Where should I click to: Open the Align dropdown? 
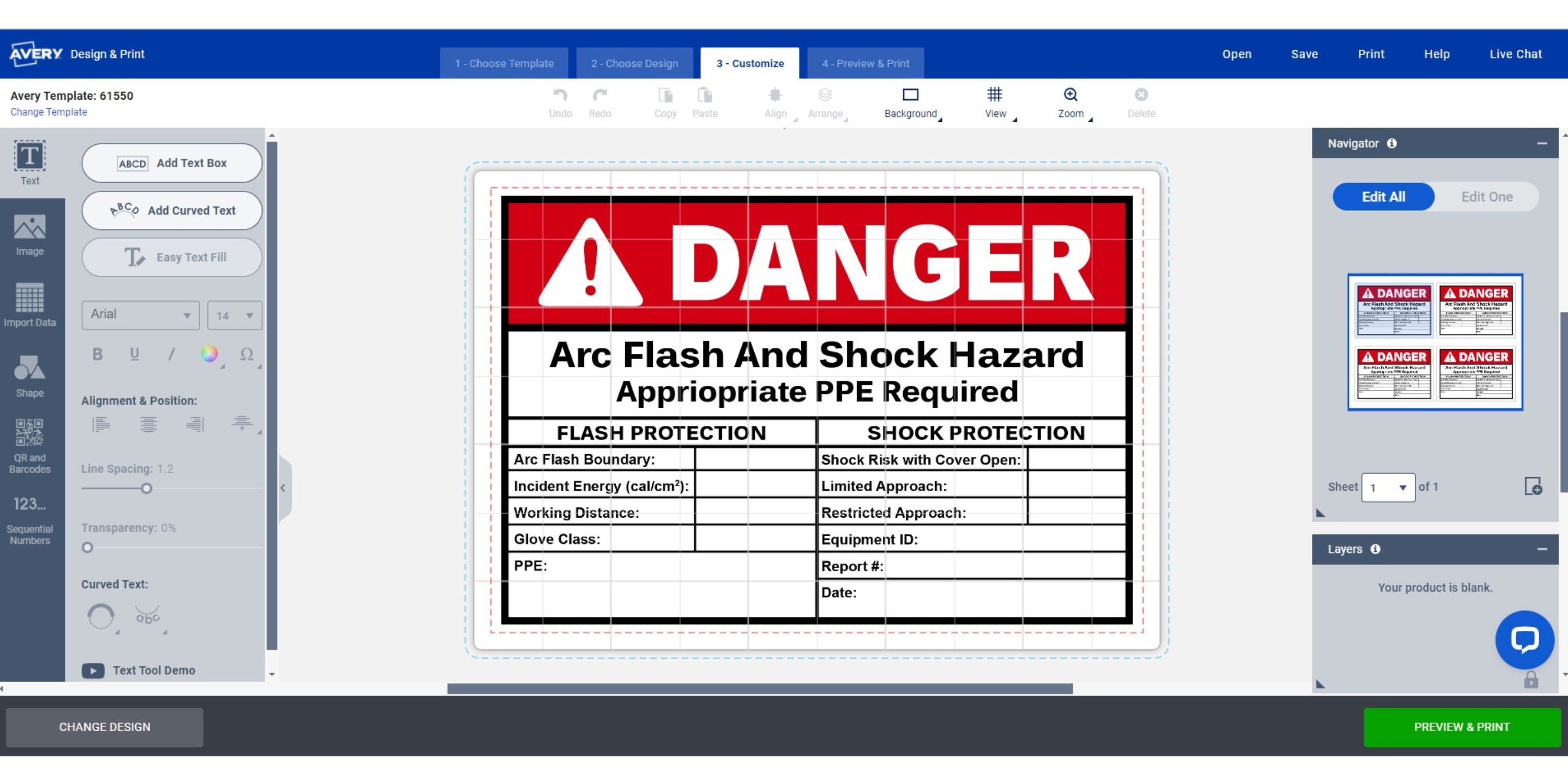coord(776,103)
